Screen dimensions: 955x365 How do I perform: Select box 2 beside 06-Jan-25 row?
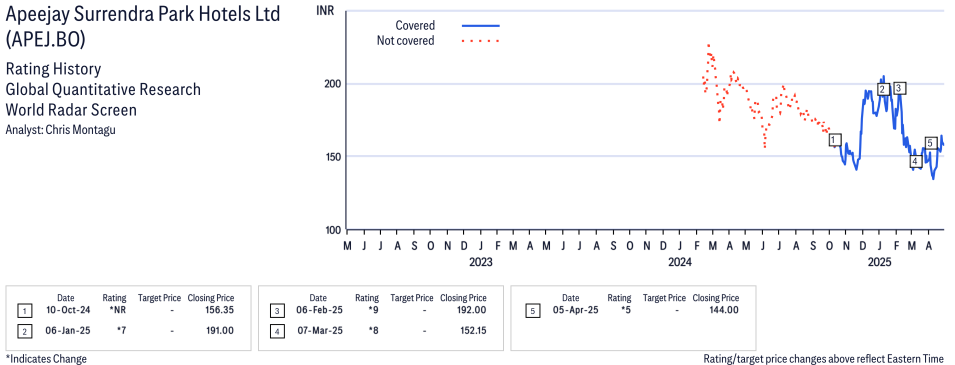point(24,331)
